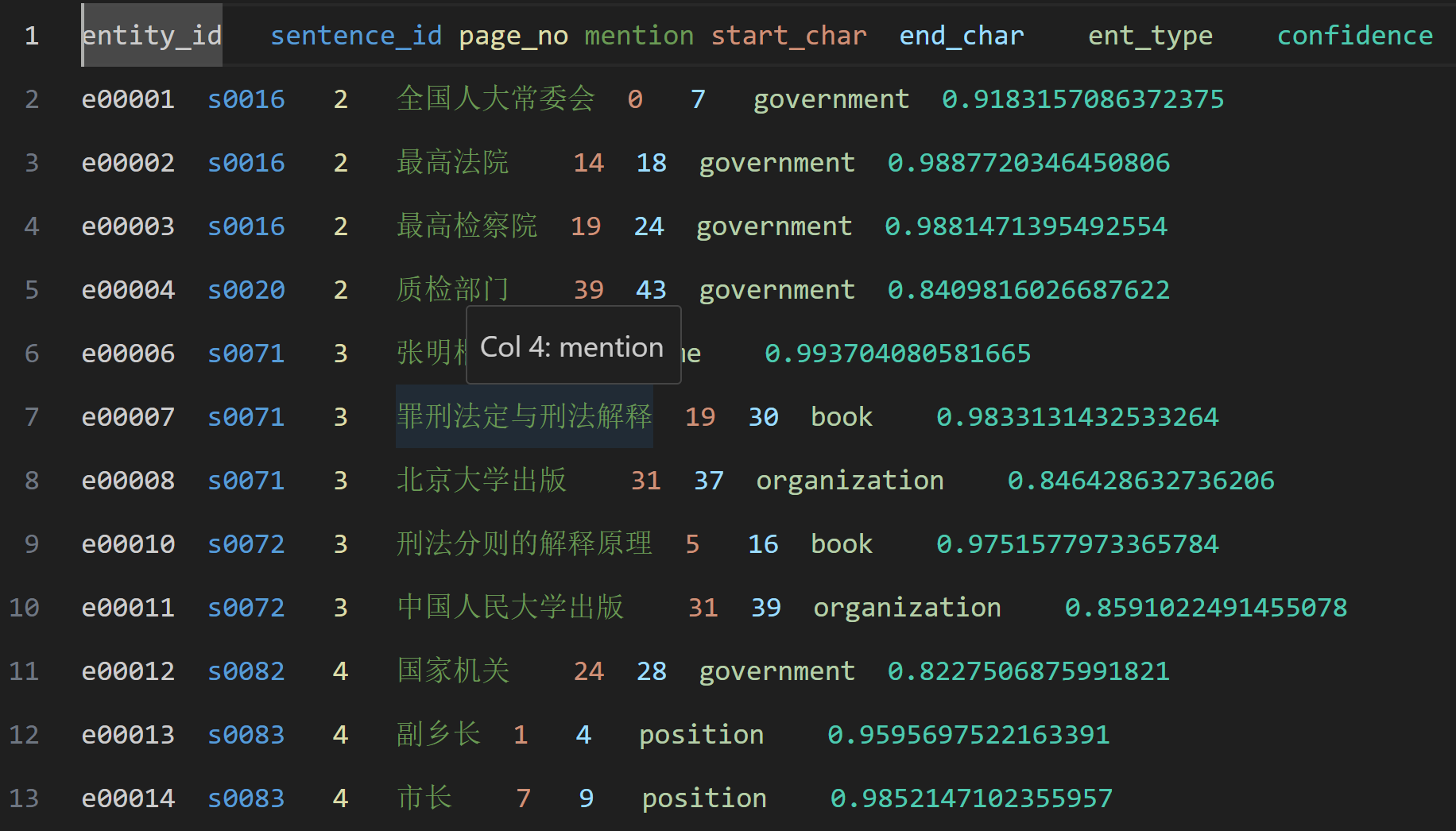
Task: Select the entity_id column header
Action: click(x=151, y=35)
